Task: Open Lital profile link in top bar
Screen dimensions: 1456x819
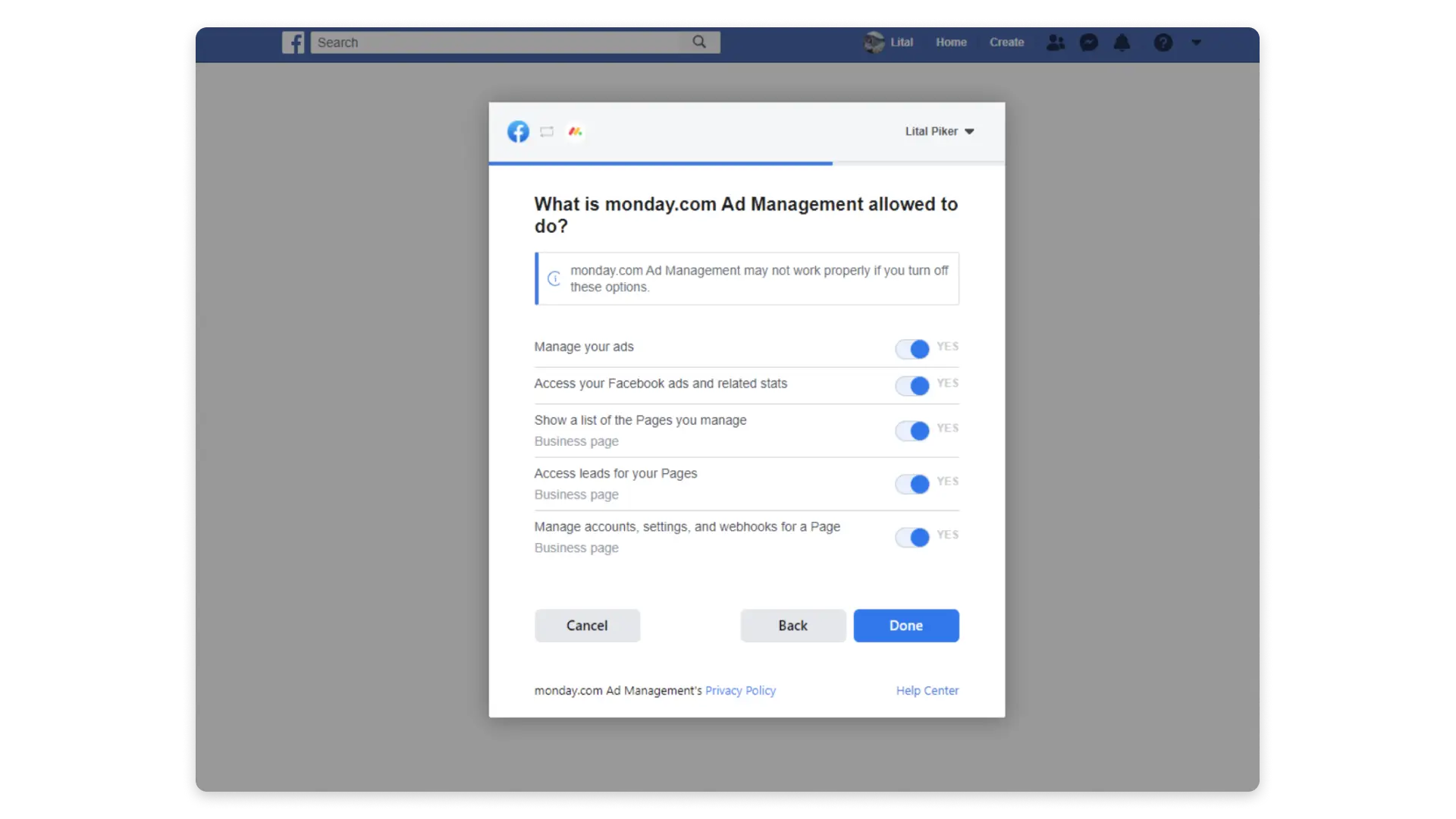Action: coord(902,42)
